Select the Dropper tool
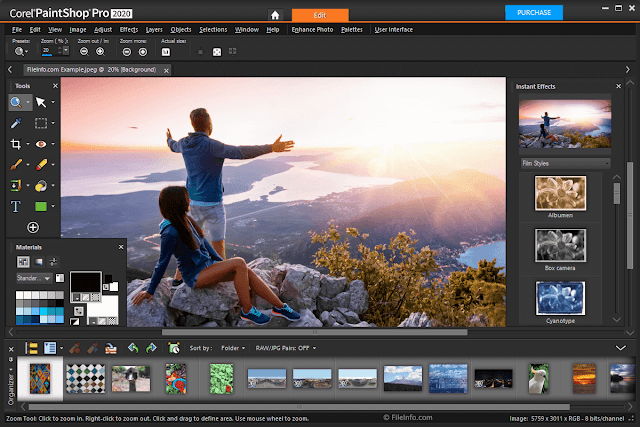640x427 pixels. 17,124
